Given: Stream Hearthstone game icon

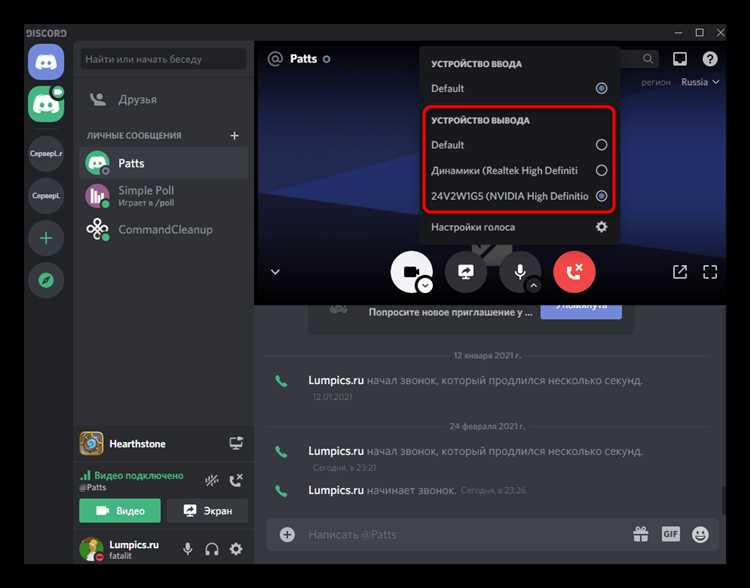Looking at the screenshot, I should 236,443.
